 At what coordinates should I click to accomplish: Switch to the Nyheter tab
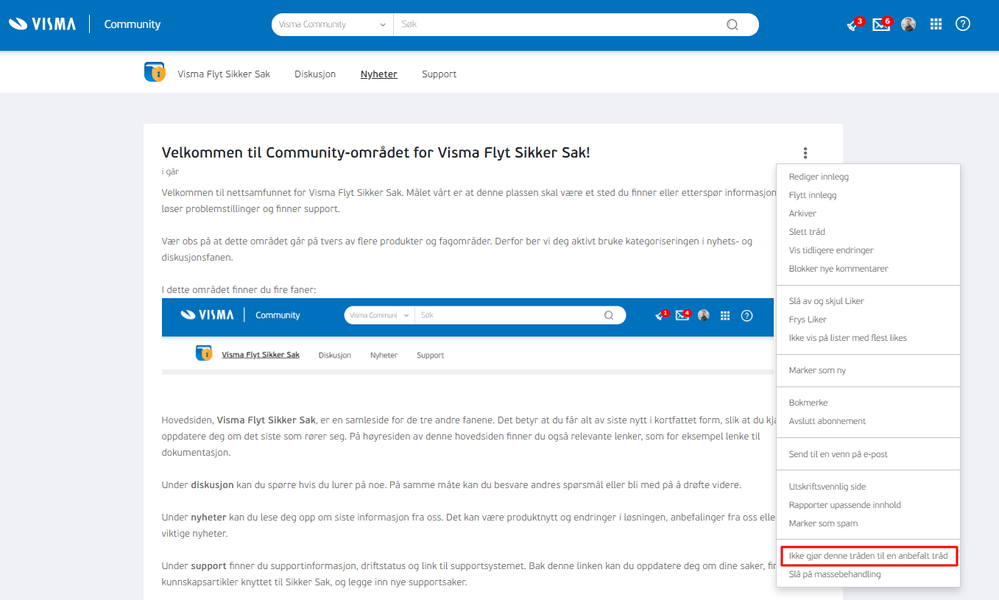378,74
